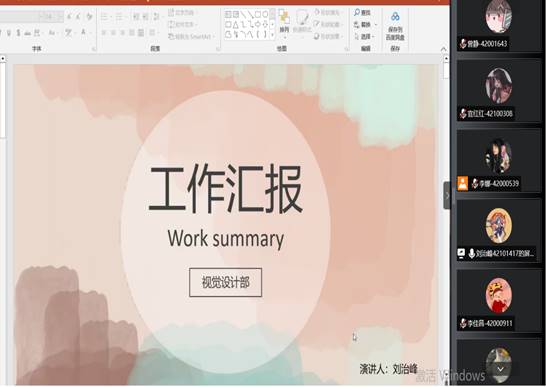The width and height of the screenshot is (546, 387).
Task: Click microphone icon for 刘治峰42101417
Action: click(471, 253)
